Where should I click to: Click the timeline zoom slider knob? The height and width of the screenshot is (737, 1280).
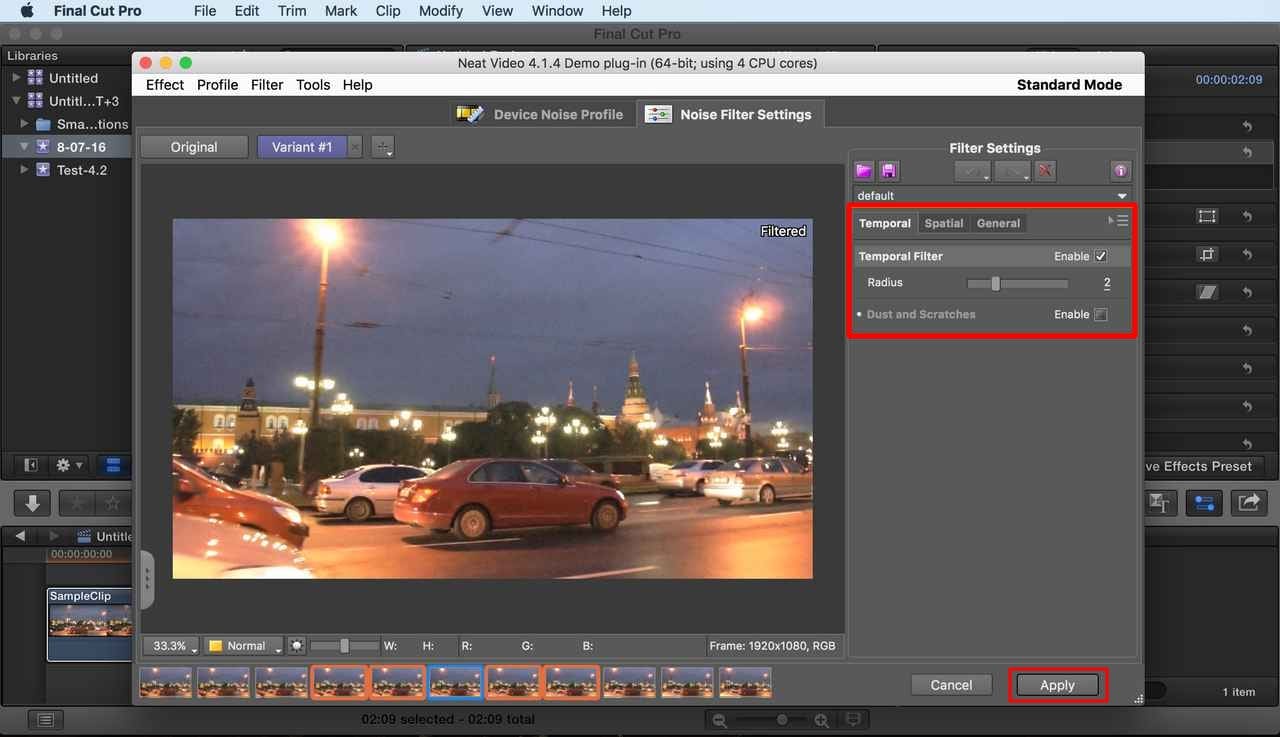[782, 720]
